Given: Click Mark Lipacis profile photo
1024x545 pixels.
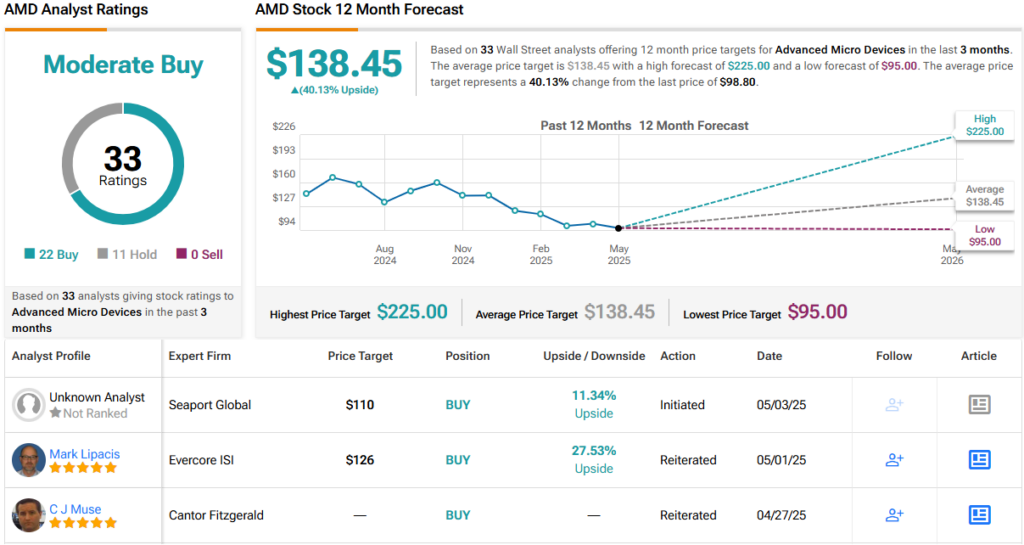Looking at the screenshot, I should (x=28, y=460).
